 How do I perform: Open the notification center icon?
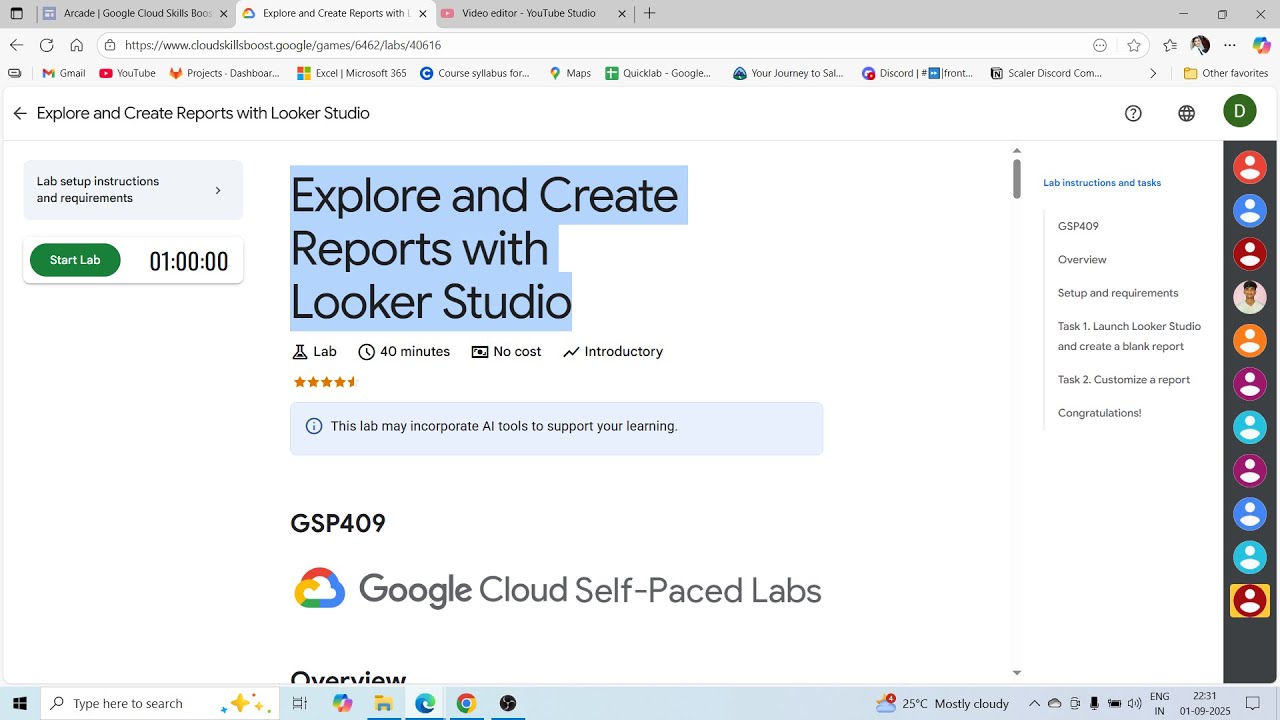pyautogui.click(x=1253, y=703)
